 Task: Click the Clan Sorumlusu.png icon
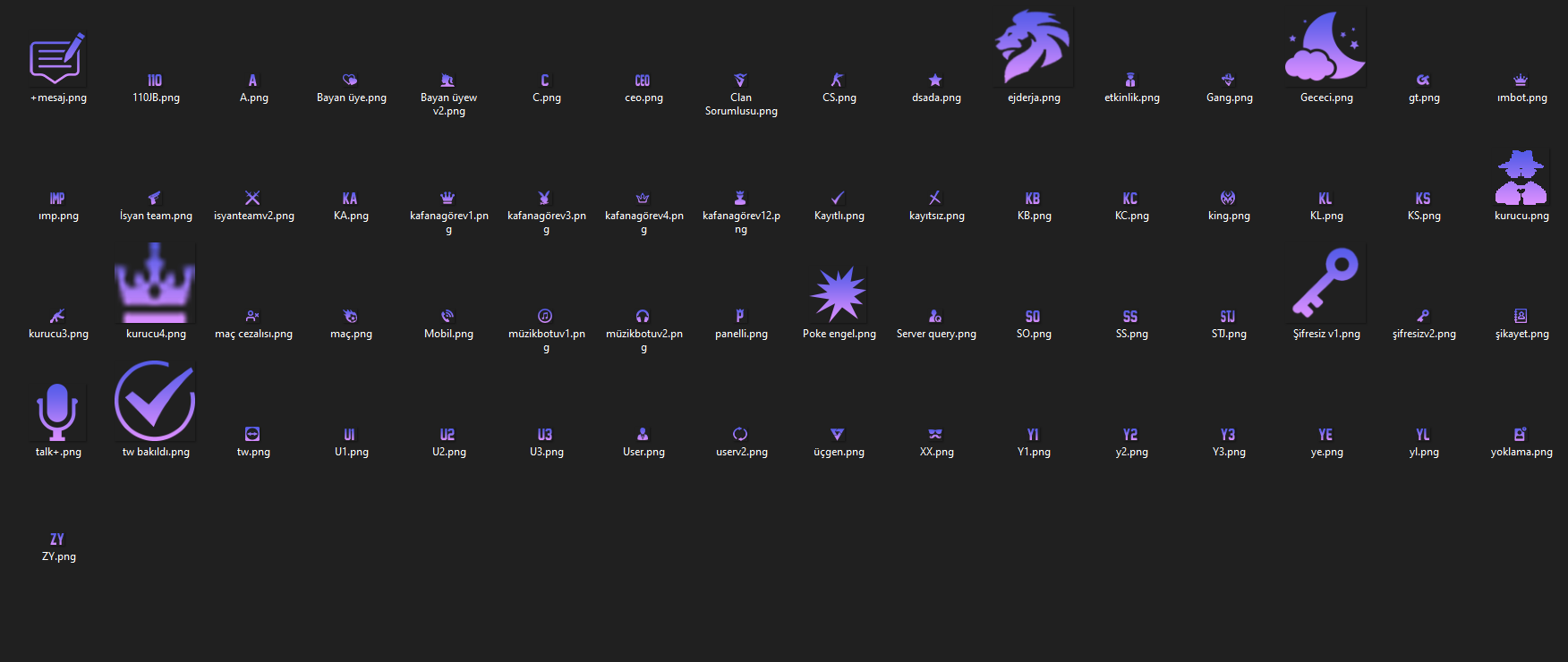tap(740, 81)
